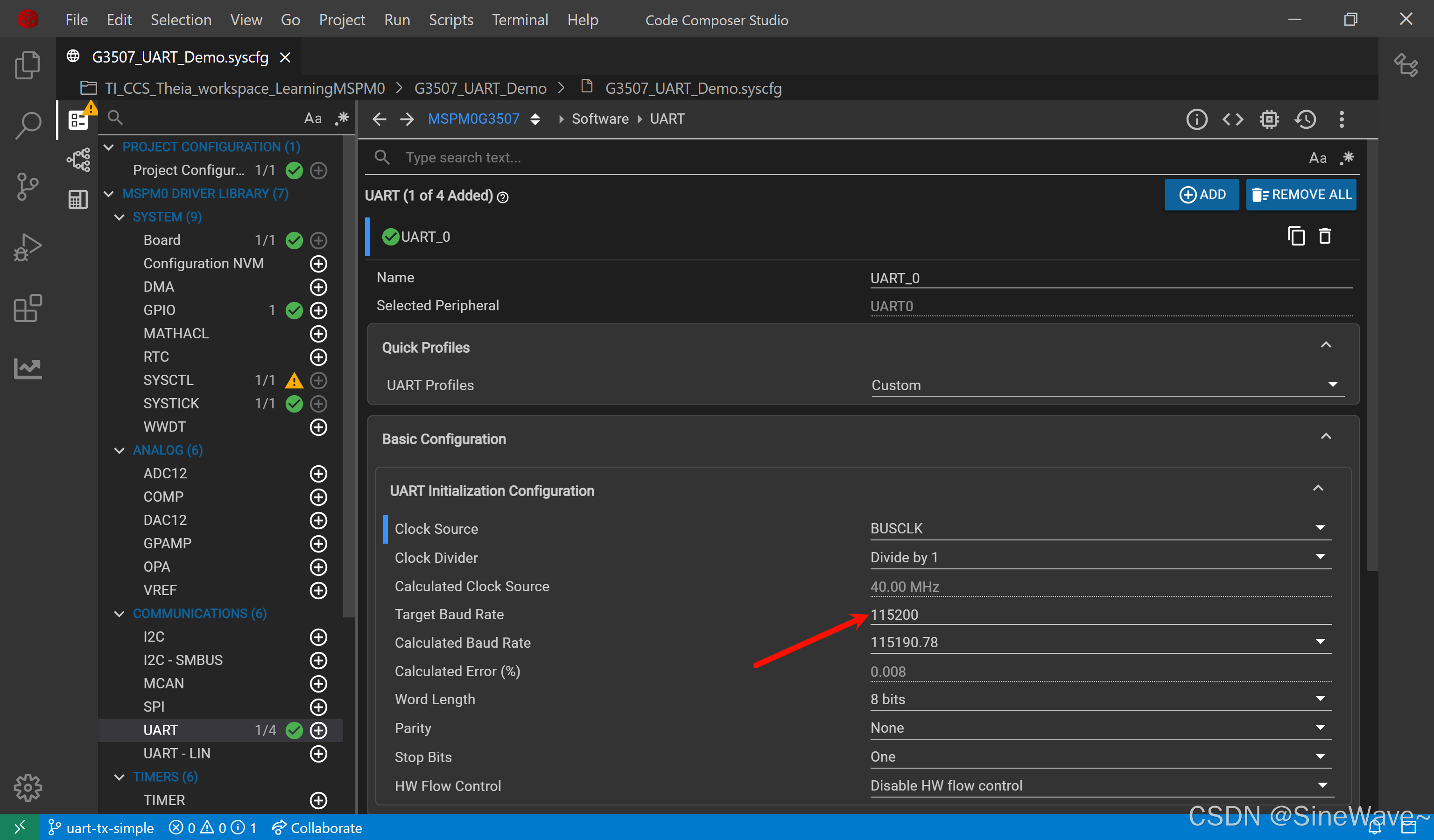
Task: Add another UART instance from the tree
Action: (x=318, y=730)
